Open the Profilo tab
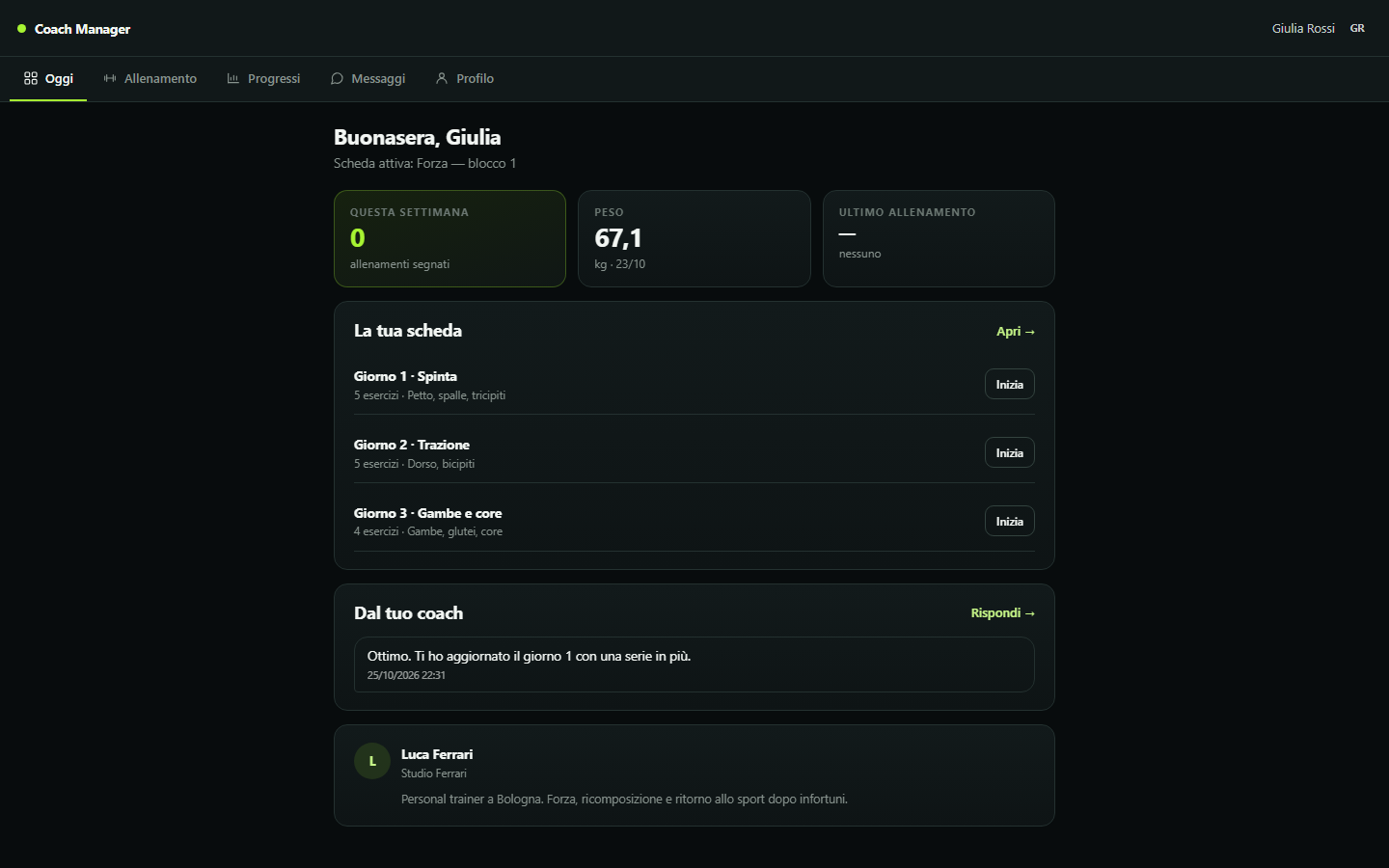 [x=465, y=79]
